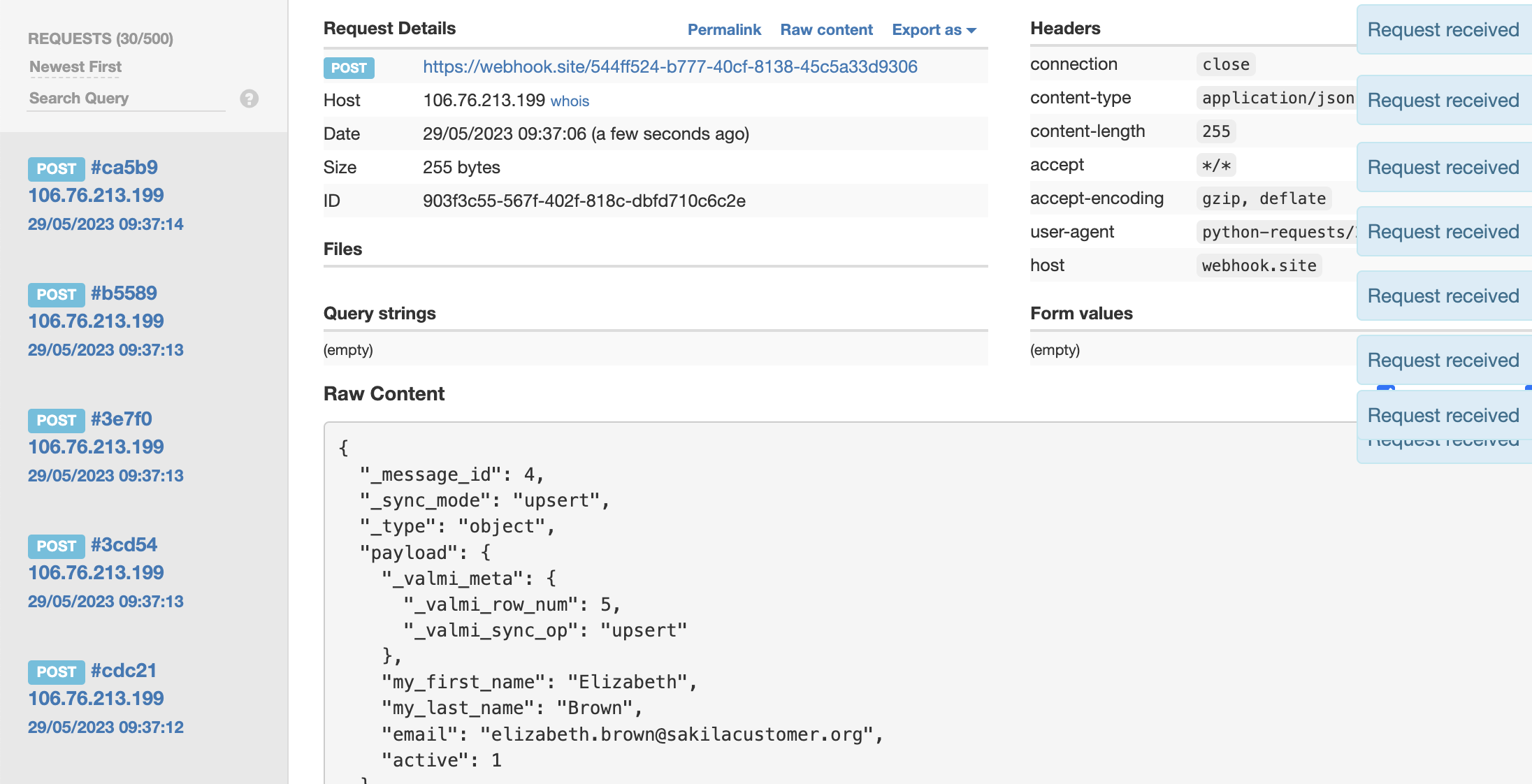Image resolution: width=1532 pixels, height=784 pixels.
Task: Click inside the Search Query field
Action: [126, 99]
